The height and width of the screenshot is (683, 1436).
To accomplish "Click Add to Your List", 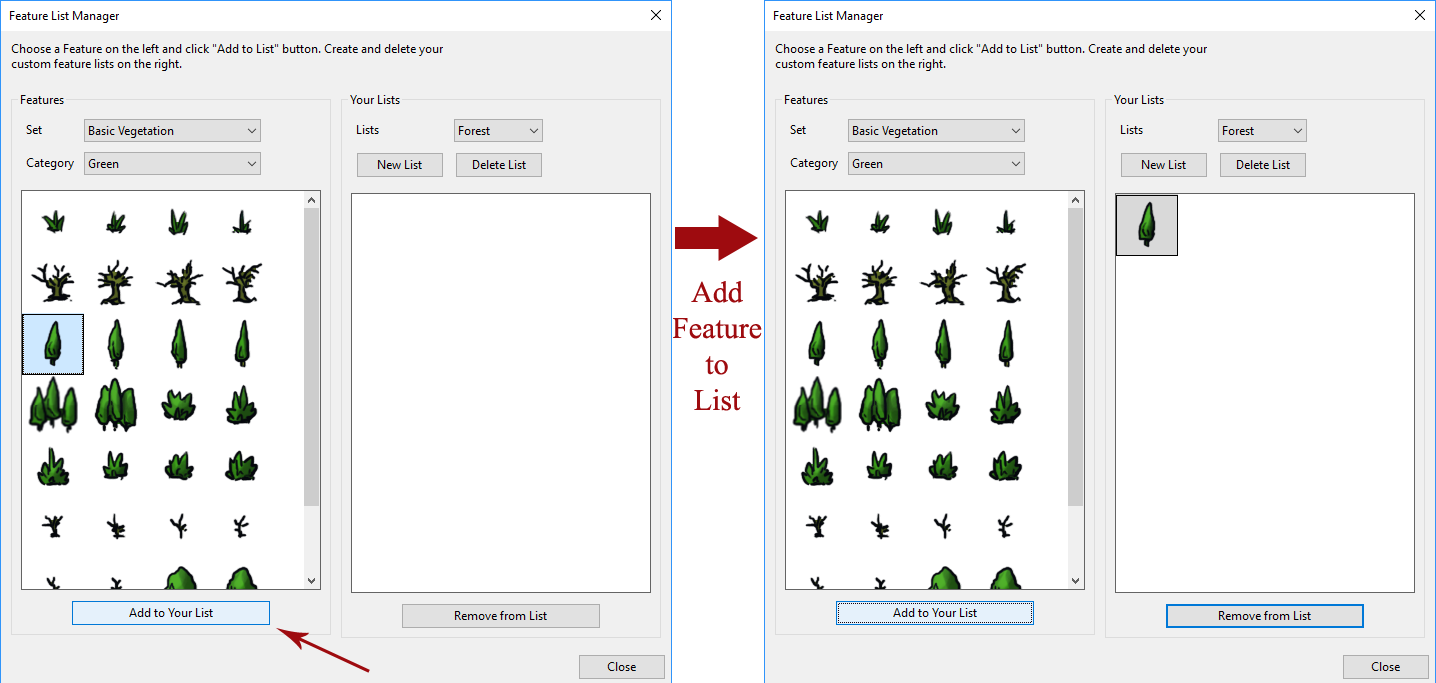I will coord(170,612).
